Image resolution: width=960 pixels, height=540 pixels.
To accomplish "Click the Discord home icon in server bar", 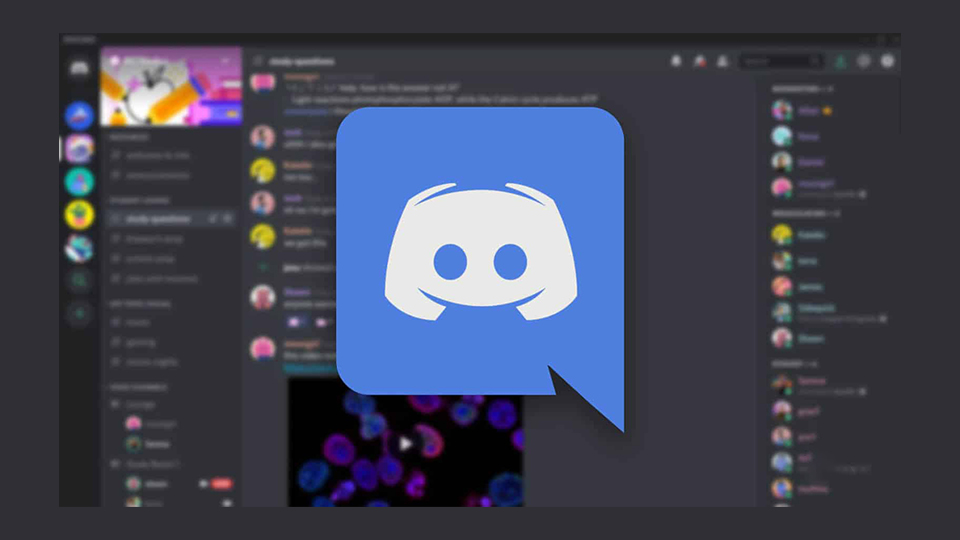I will pos(79,69).
